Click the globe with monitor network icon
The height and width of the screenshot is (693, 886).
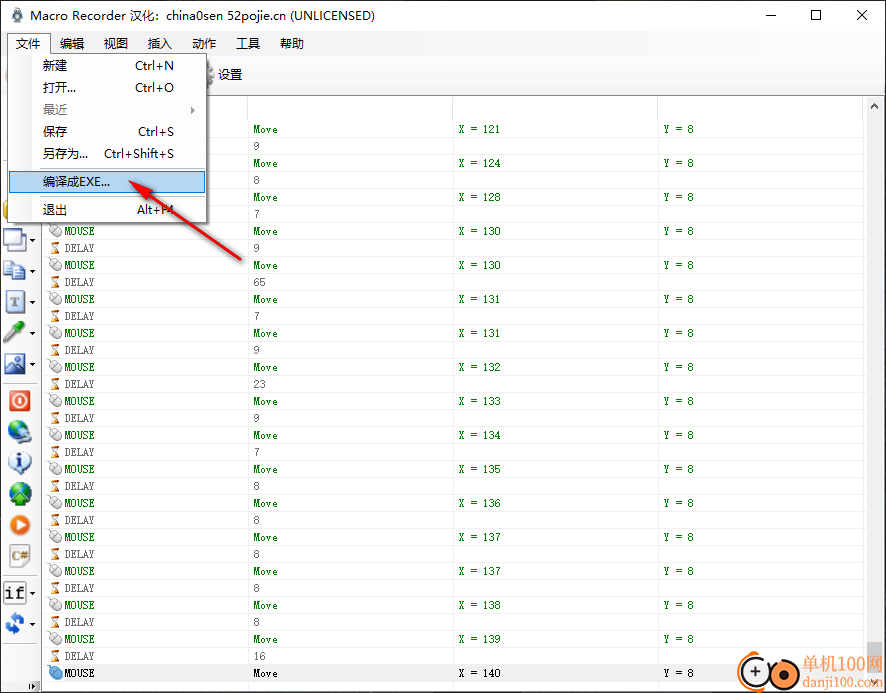click(x=20, y=432)
